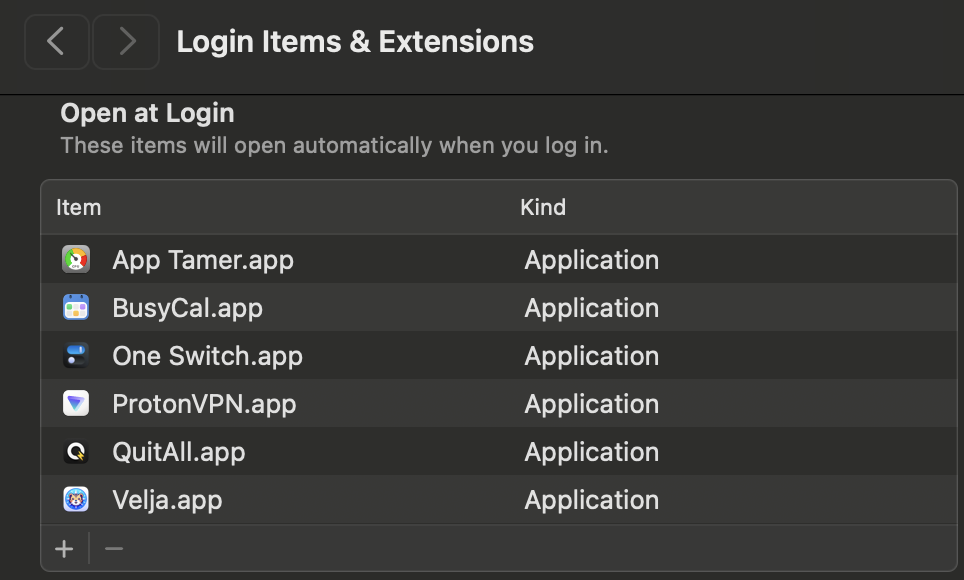Sort list by the Item column header

(79, 208)
